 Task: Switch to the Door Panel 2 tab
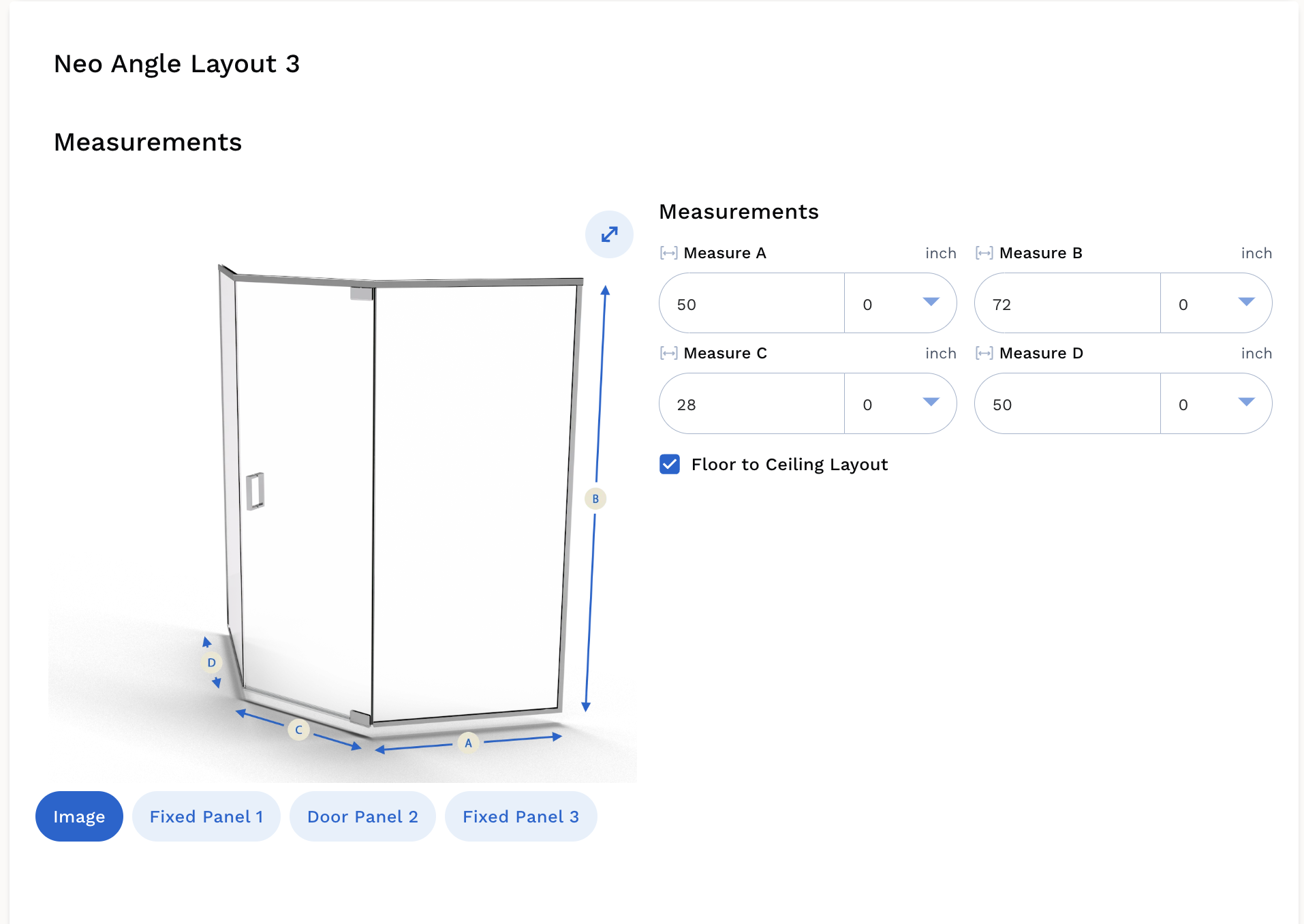pyautogui.click(x=362, y=816)
